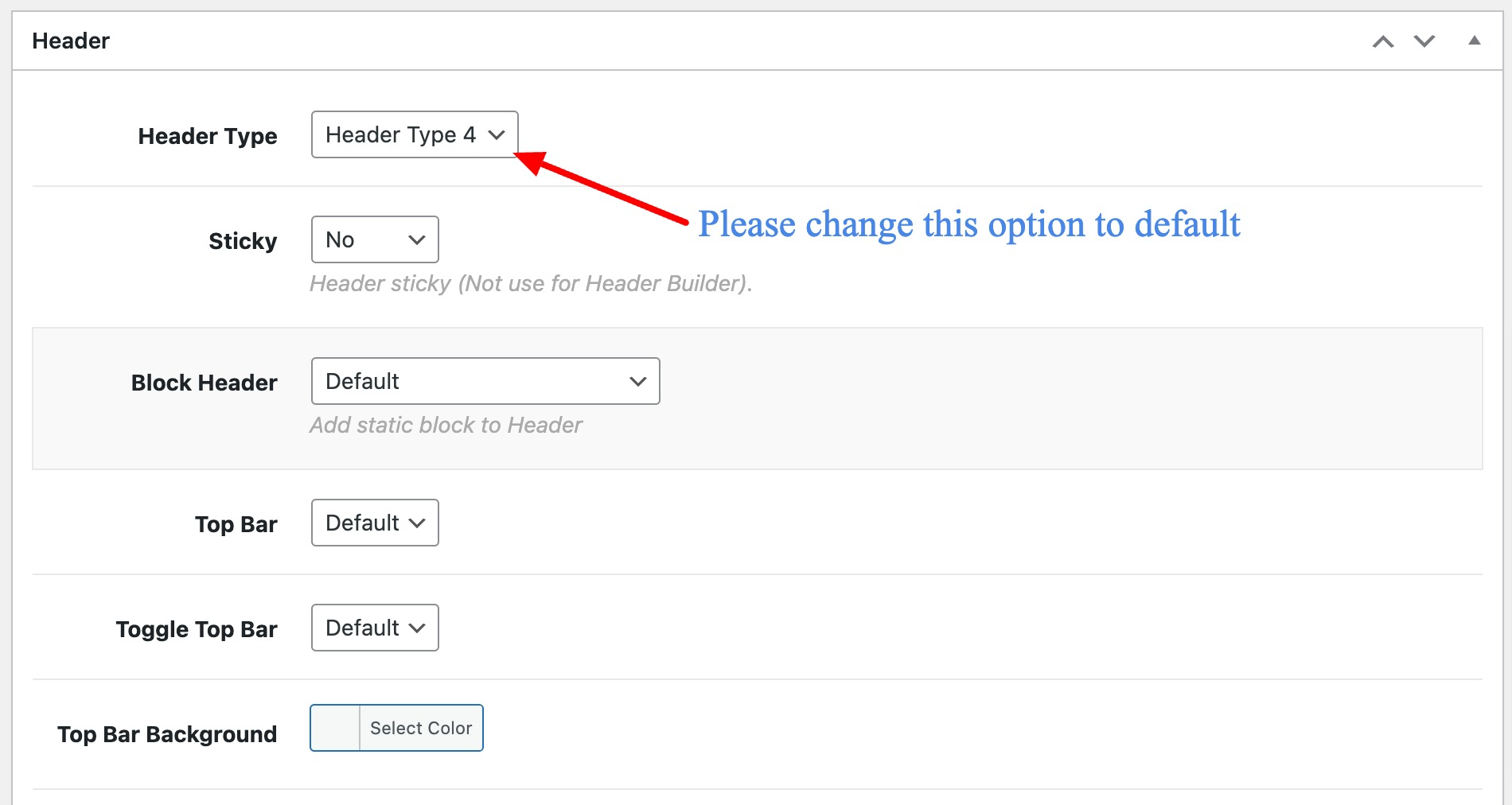The image size is (1512, 805).
Task: Click the Block Header label
Action: tap(204, 383)
